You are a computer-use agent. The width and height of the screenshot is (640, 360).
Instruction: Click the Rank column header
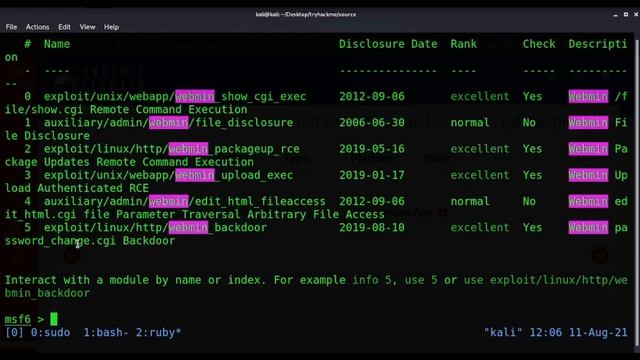pos(463,44)
